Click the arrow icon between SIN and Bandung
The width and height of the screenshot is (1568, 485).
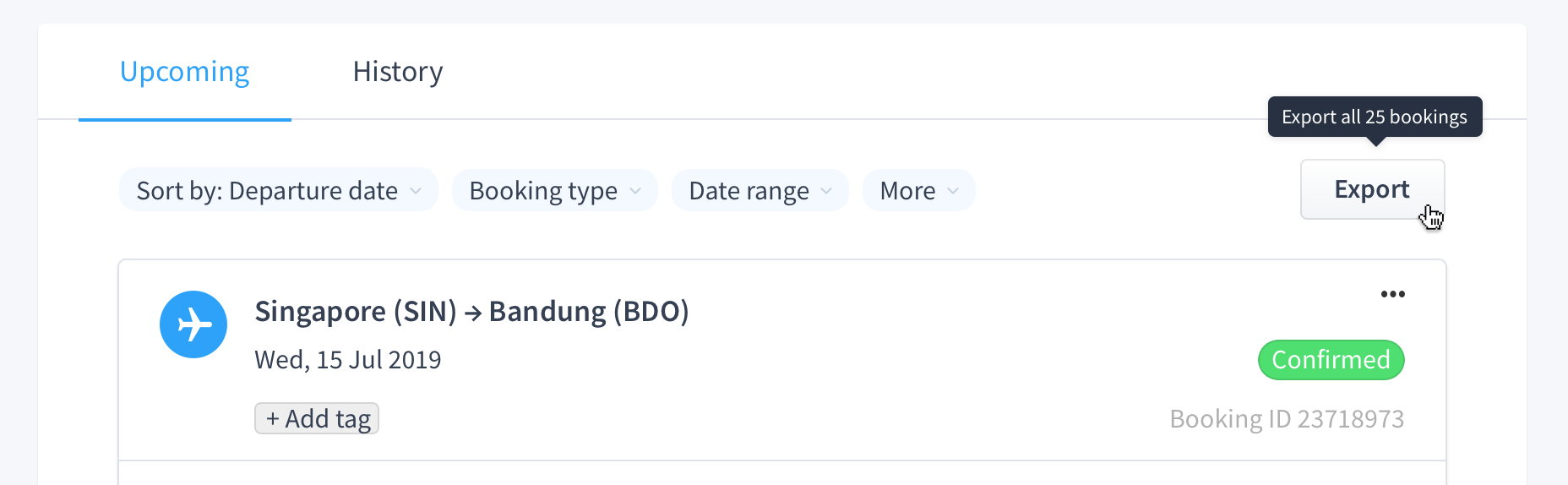(473, 313)
